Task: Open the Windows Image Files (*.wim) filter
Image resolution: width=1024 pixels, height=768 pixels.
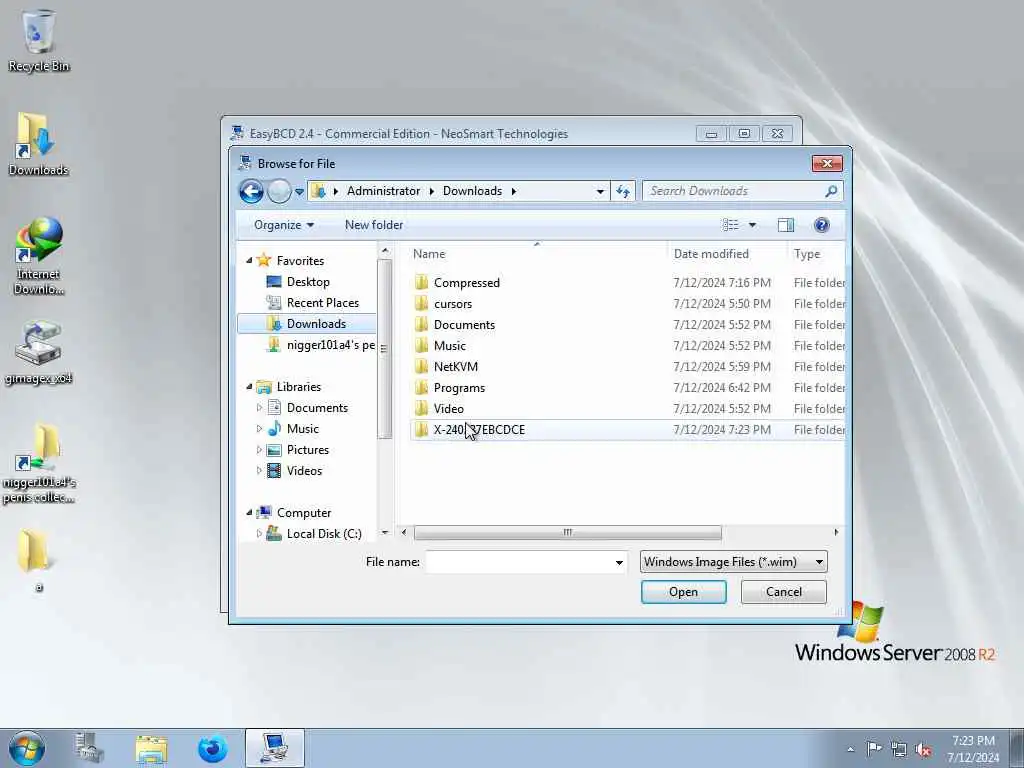Action: click(733, 562)
